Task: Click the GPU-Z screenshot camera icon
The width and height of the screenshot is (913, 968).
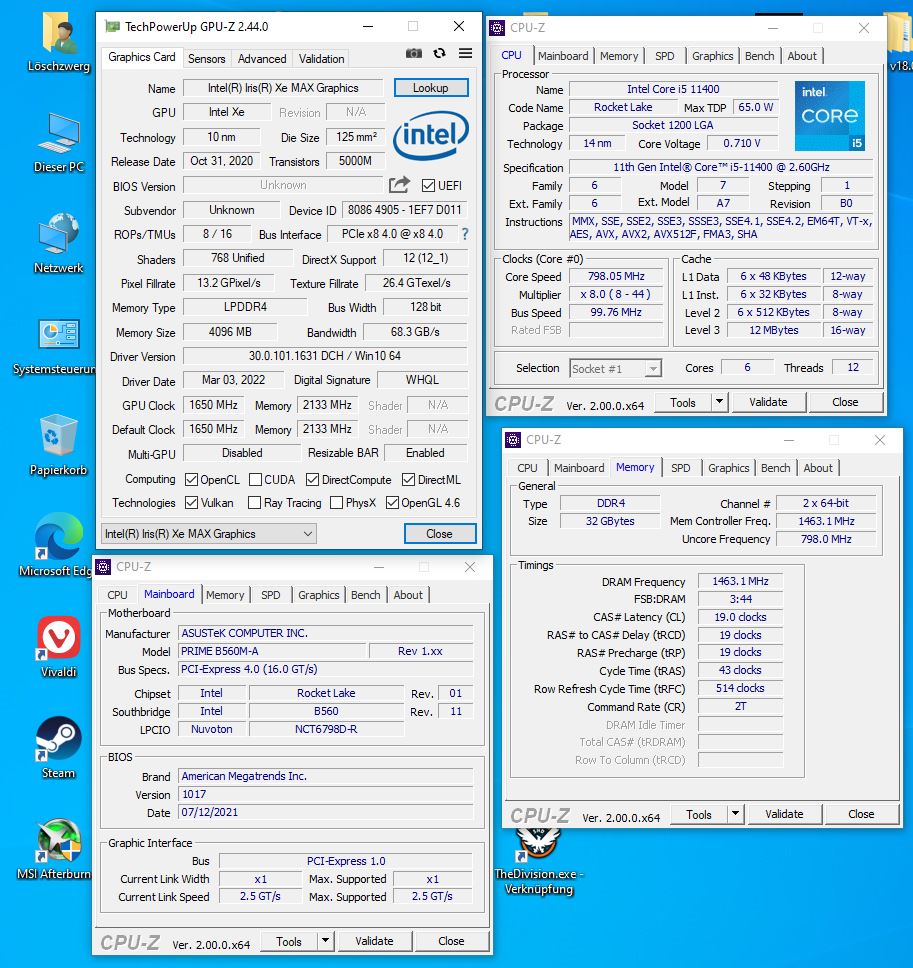Action: tap(414, 54)
